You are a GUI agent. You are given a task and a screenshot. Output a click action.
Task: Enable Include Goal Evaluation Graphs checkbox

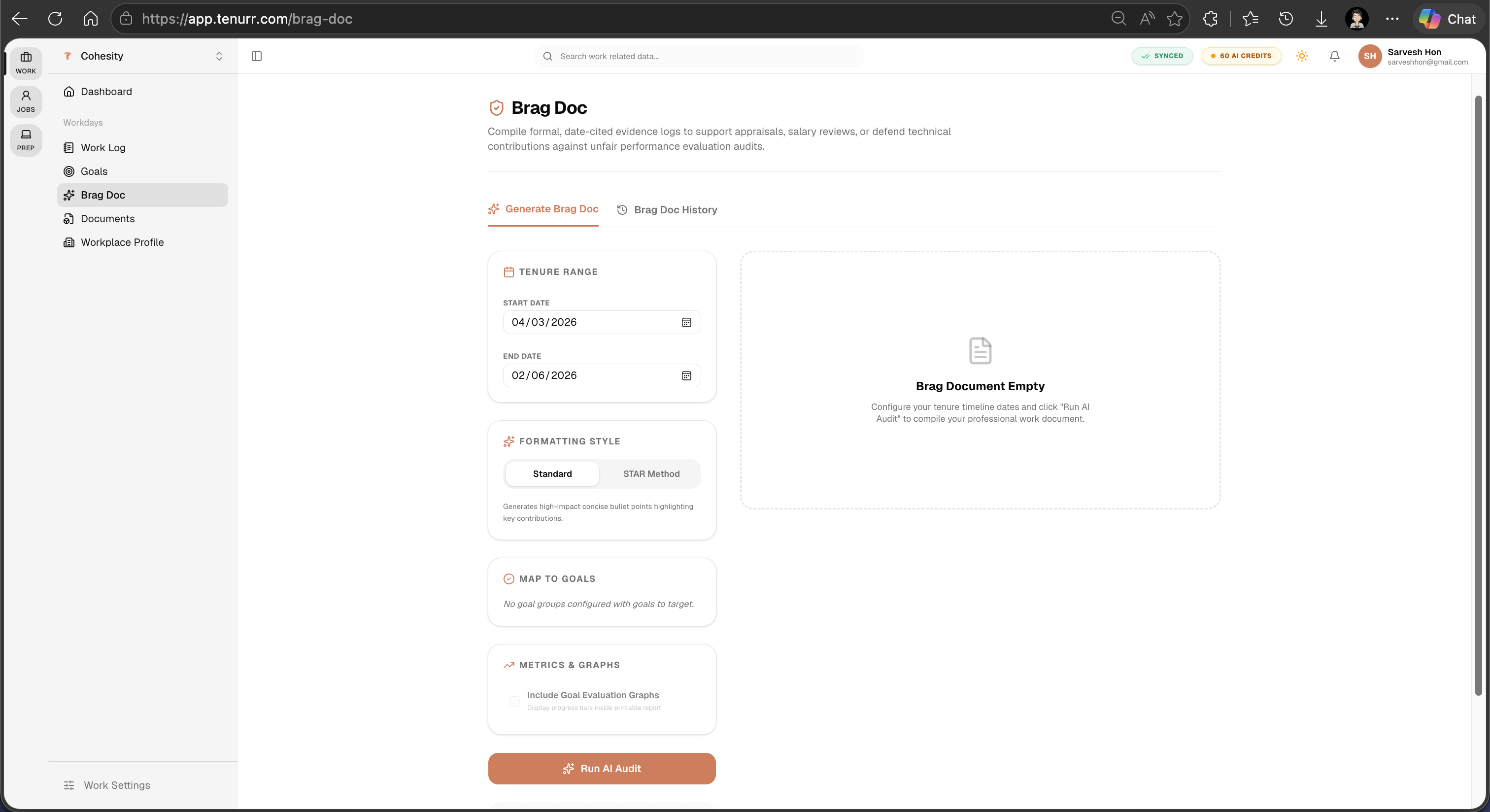pos(514,701)
